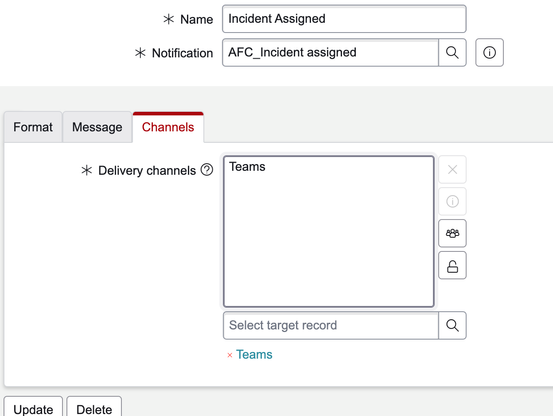Search target record with magnifier icon
This screenshot has width=553, height=416.
(x=452, y=325)
